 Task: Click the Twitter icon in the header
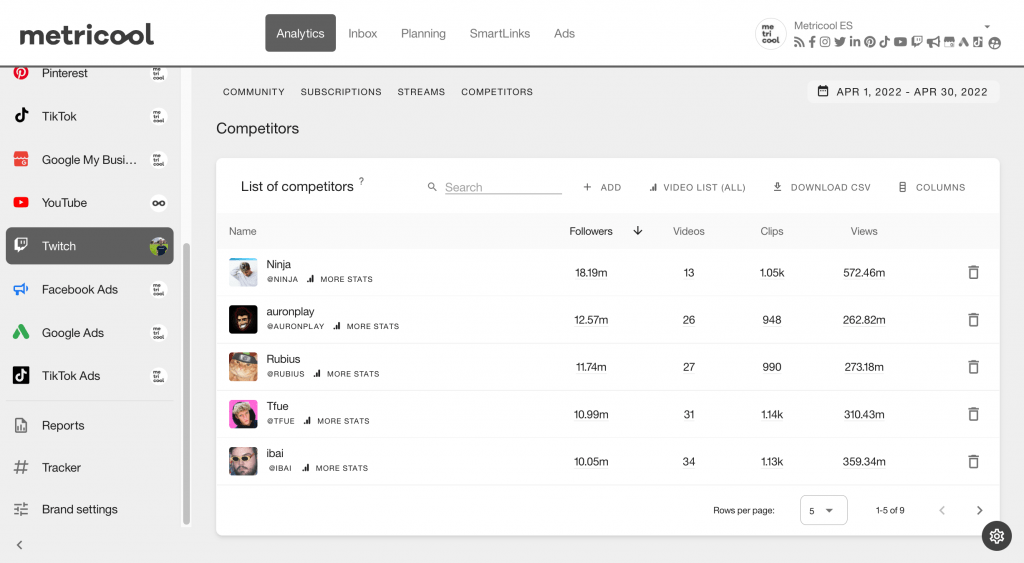tap(840, 42)
